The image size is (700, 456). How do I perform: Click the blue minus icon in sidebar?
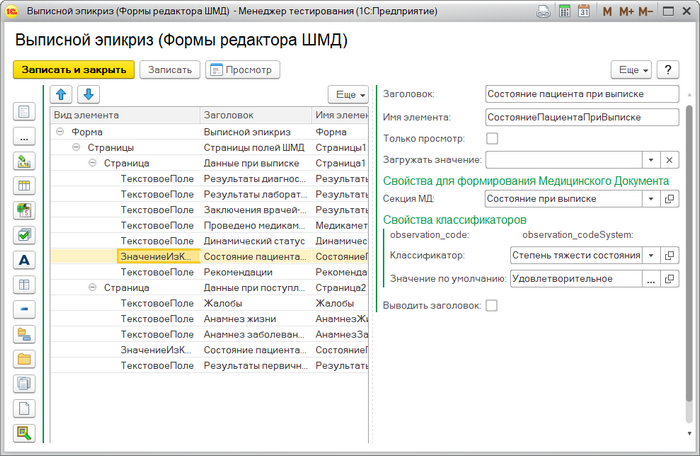coord(24,309)
